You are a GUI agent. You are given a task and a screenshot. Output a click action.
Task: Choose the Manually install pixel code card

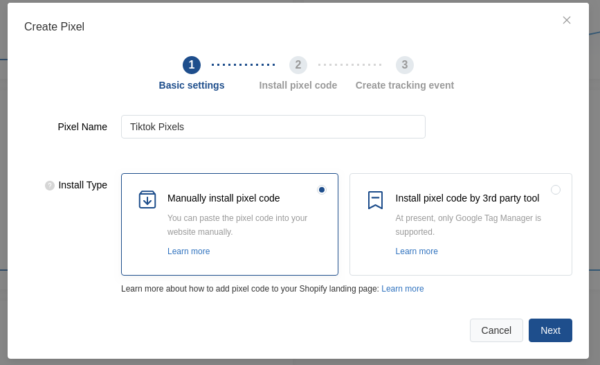point(230,224)
